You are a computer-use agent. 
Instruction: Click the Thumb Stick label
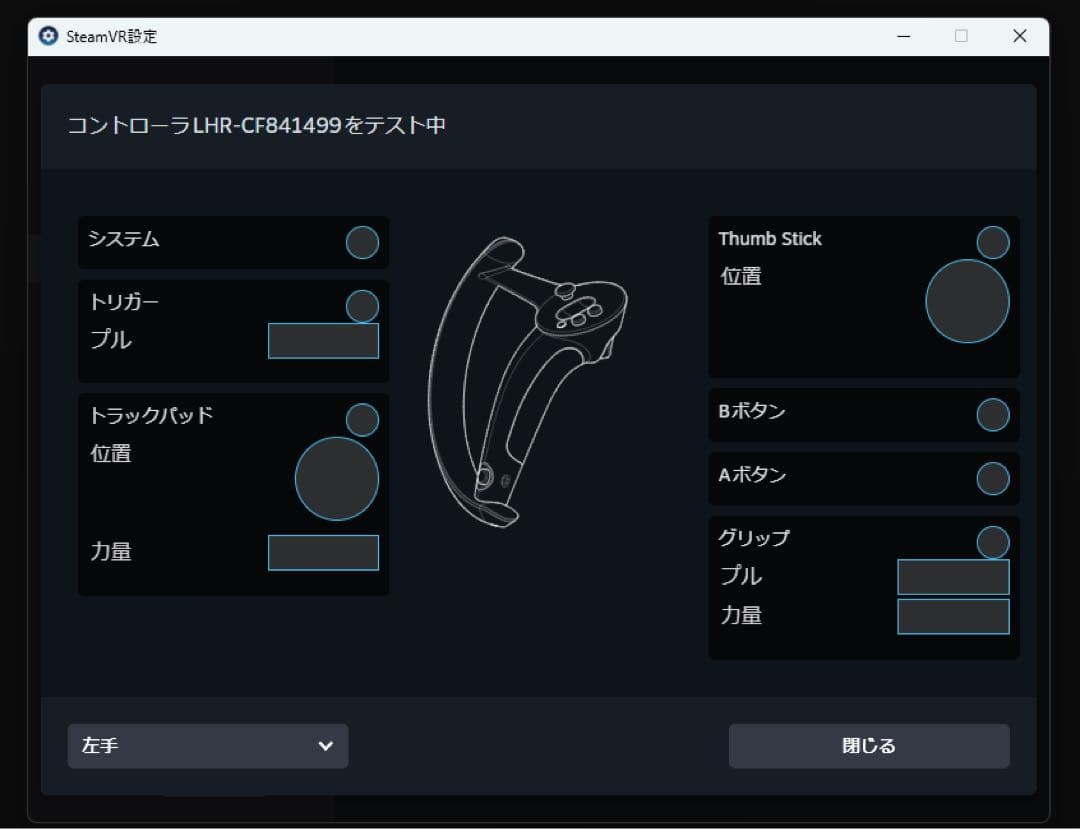click(x=770, y=239)
